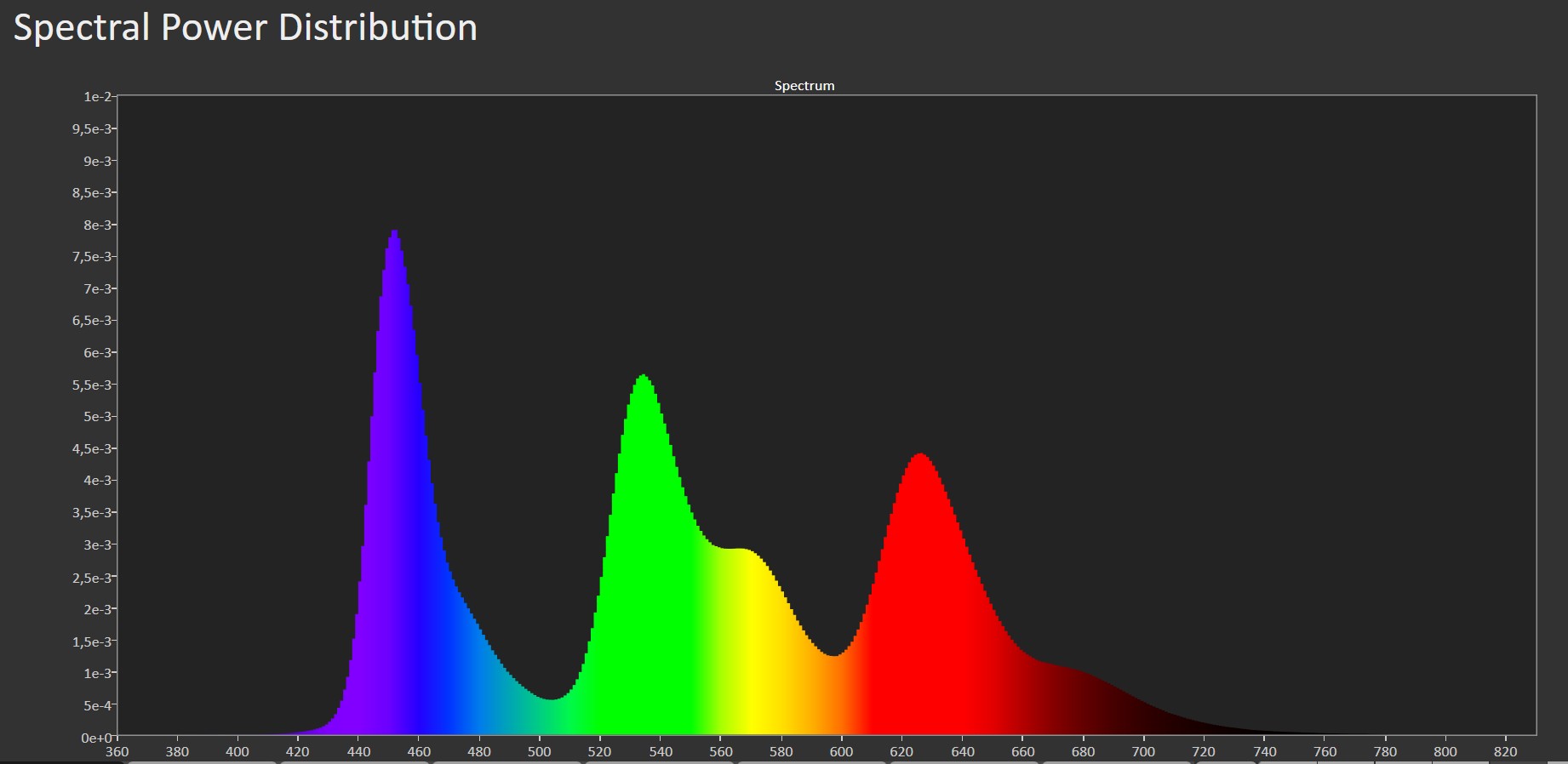Click the 620 label on the wavelength axis
The height and width of the screenshot is (764, 1568).
(x=901, y=752)
